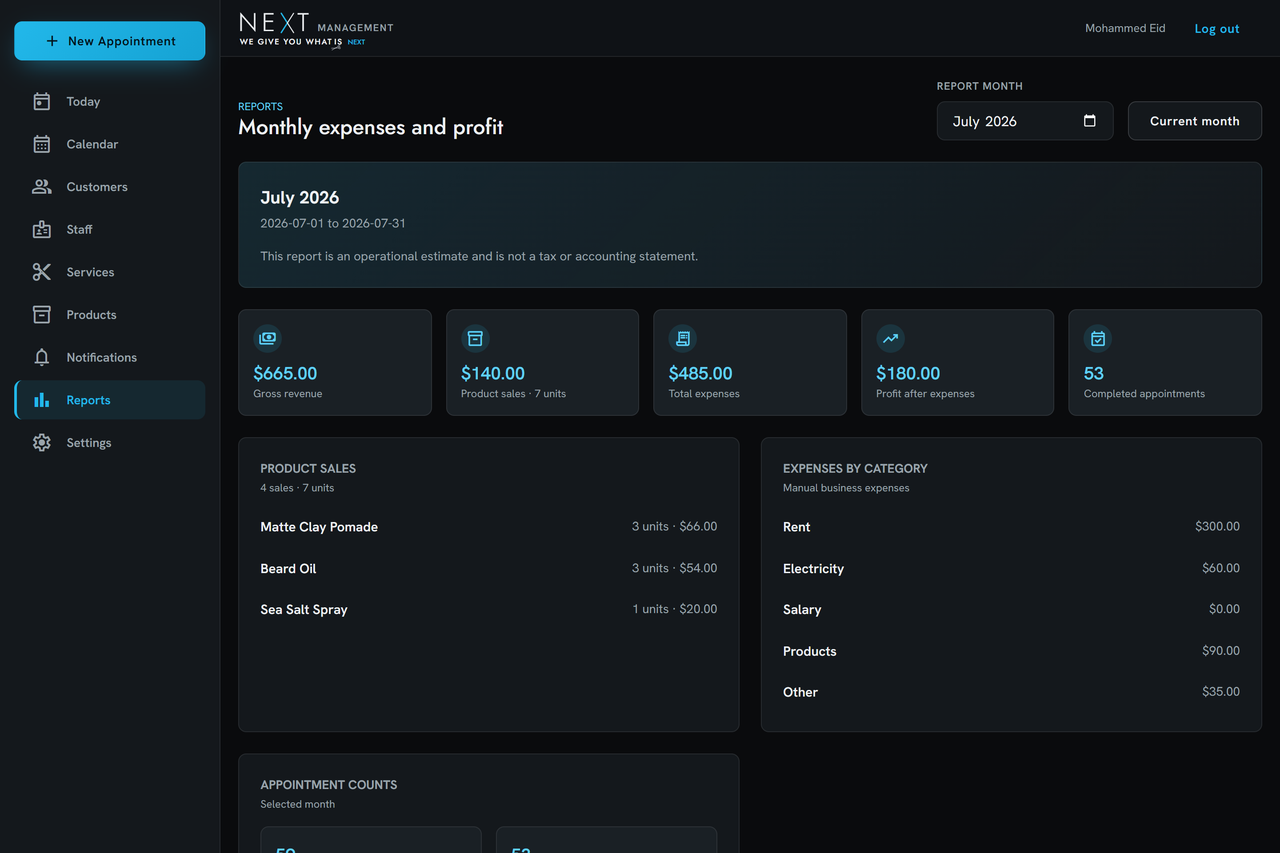This screenshot has height=853, width=1280.
Task: Click the $485.00 Total expenses value
Action: (x=700, y=373)
